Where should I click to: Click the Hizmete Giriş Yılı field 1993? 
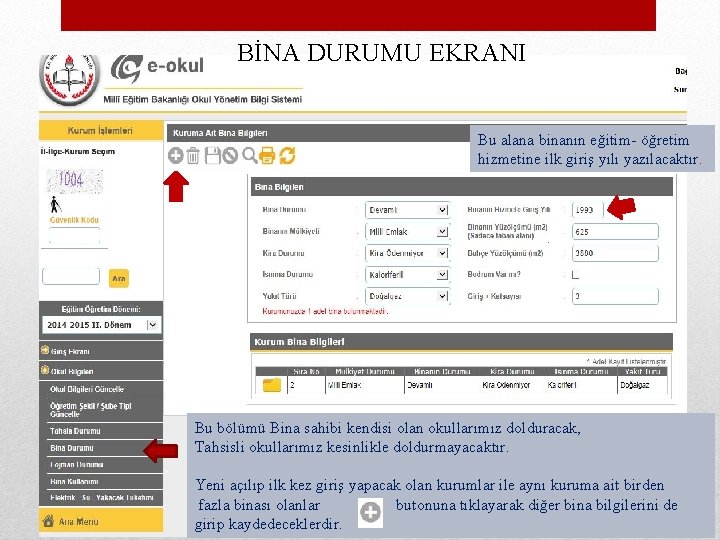pyautogui.click(x=587, y=210)
